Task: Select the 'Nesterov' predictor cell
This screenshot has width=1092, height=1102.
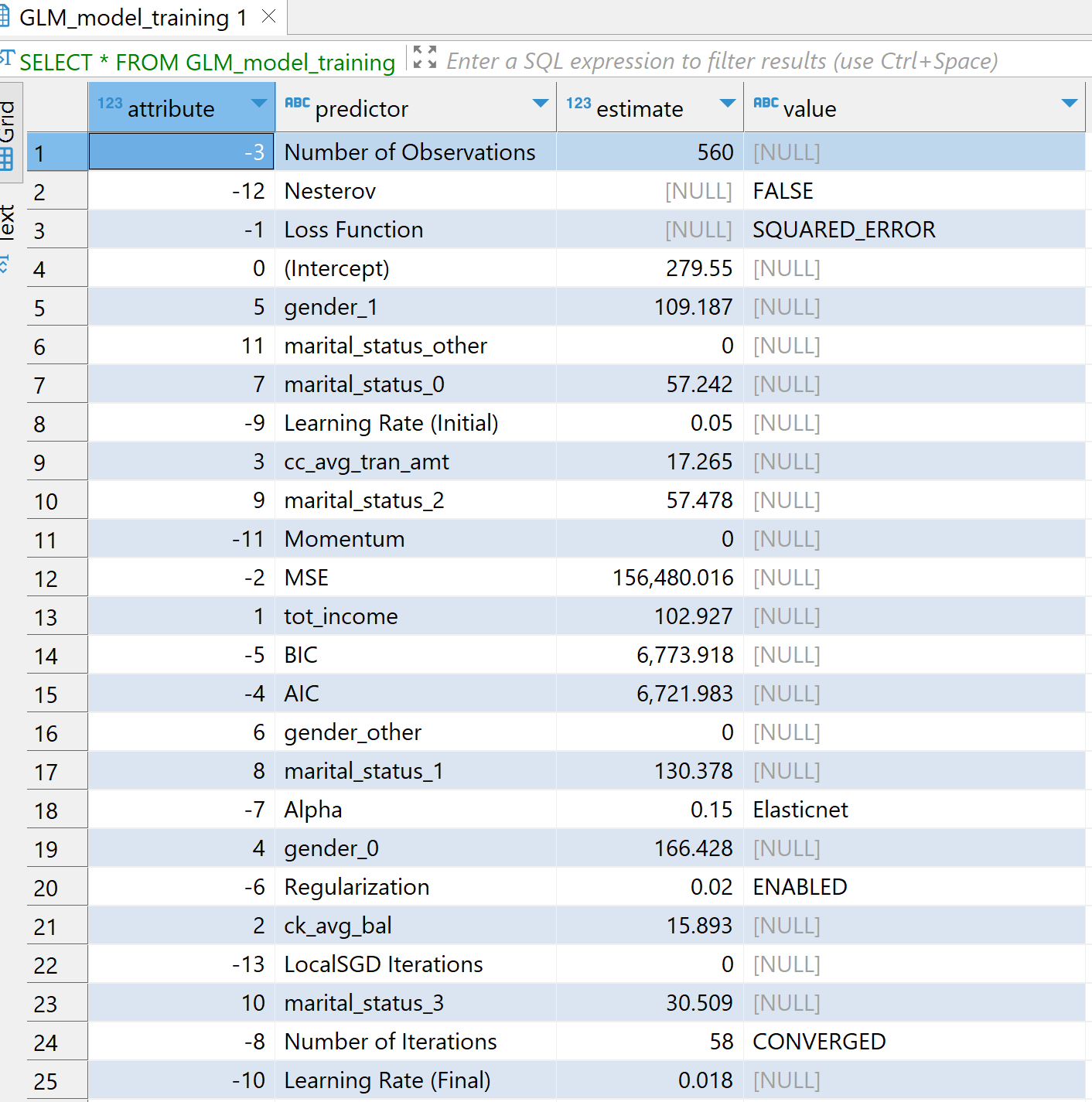Action: (416, 191)
